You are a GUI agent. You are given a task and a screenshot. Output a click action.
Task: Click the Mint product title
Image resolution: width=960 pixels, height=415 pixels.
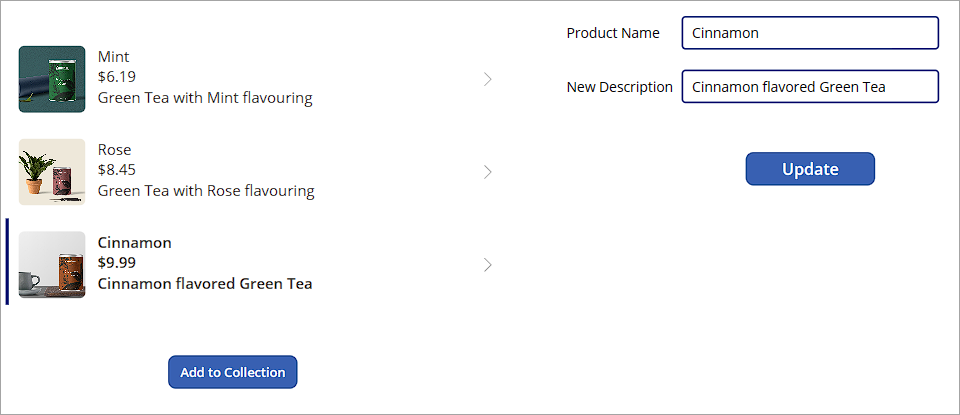click(113, 57)
